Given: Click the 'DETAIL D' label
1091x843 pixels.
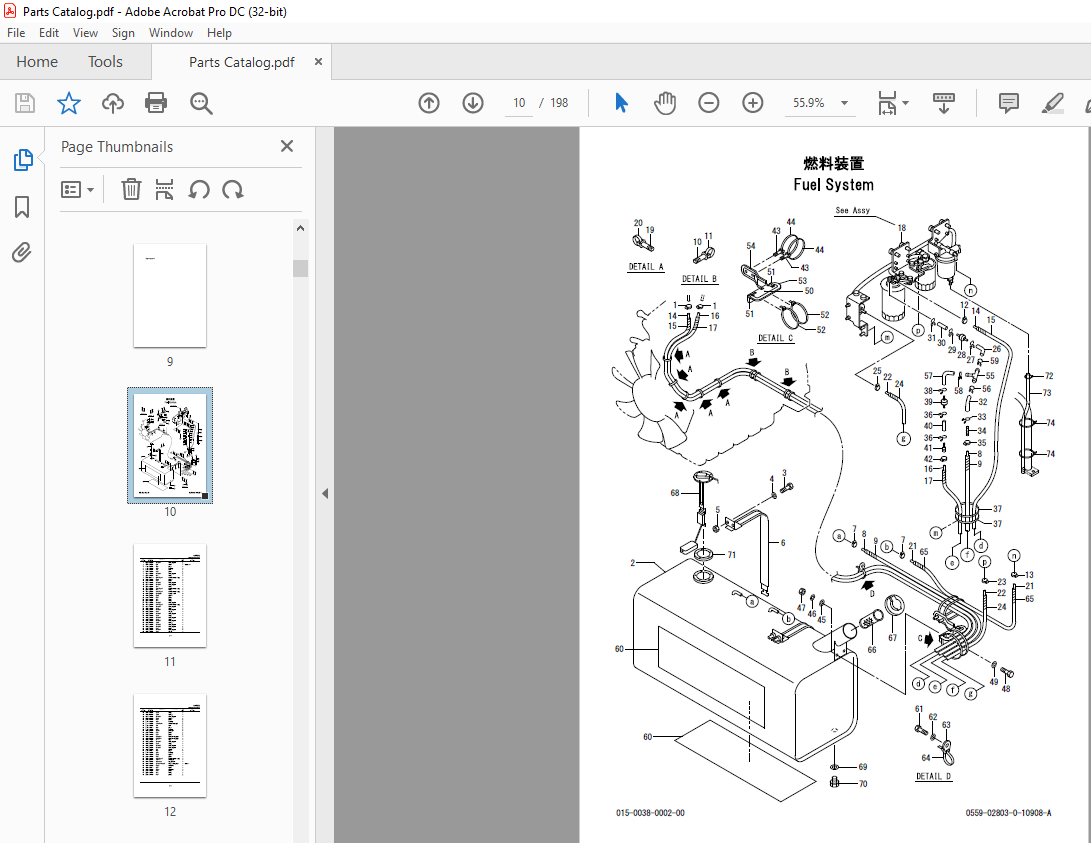Looking at the screenshot, I should coord(933,776).
